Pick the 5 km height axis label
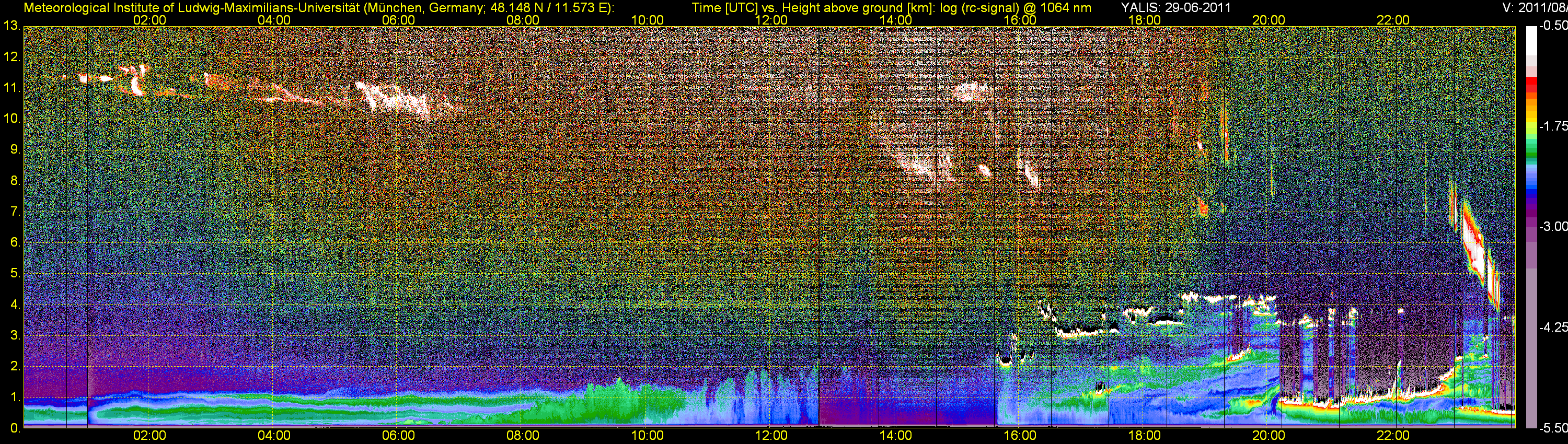 coord(15,274)
